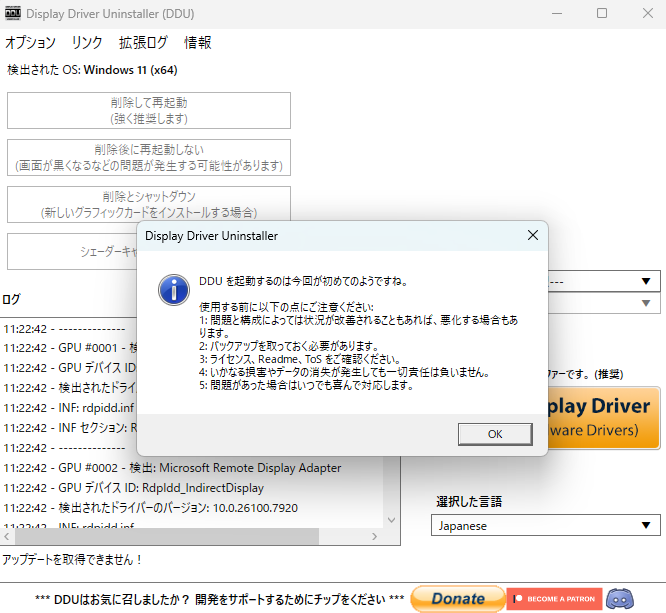
Task: Click the Discord icon at the bottom
Action: click(x=620, y=598)
